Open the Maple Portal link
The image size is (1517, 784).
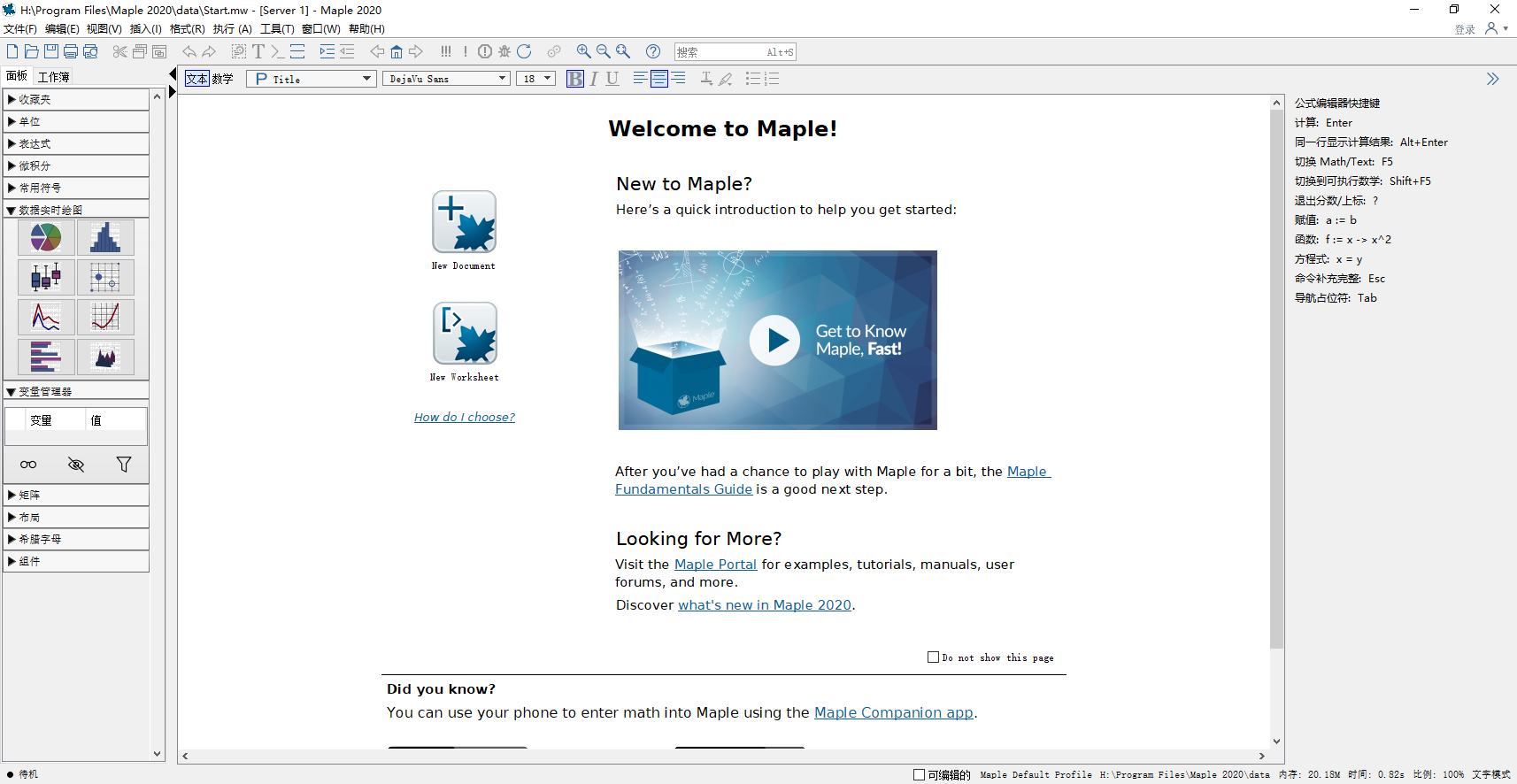715,565
